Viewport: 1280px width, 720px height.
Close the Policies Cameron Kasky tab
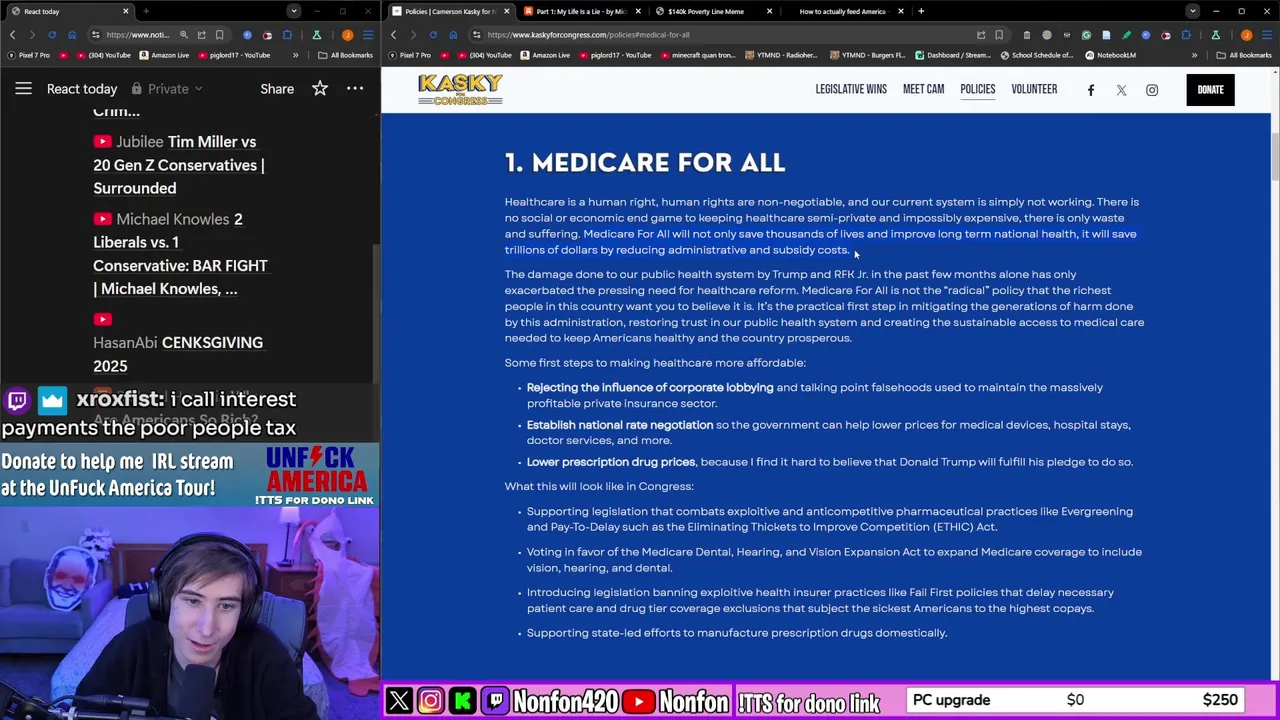506,11
